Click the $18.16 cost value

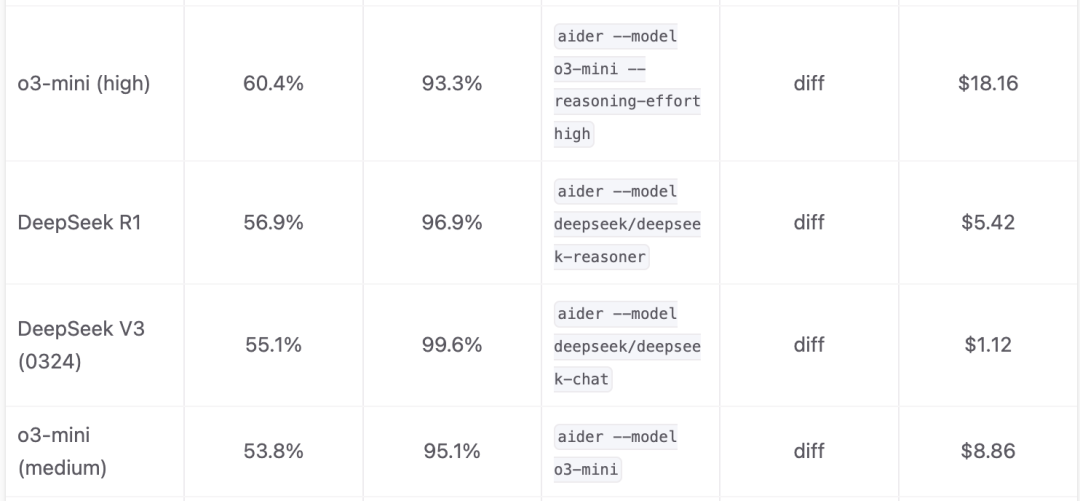click(988, 84)
